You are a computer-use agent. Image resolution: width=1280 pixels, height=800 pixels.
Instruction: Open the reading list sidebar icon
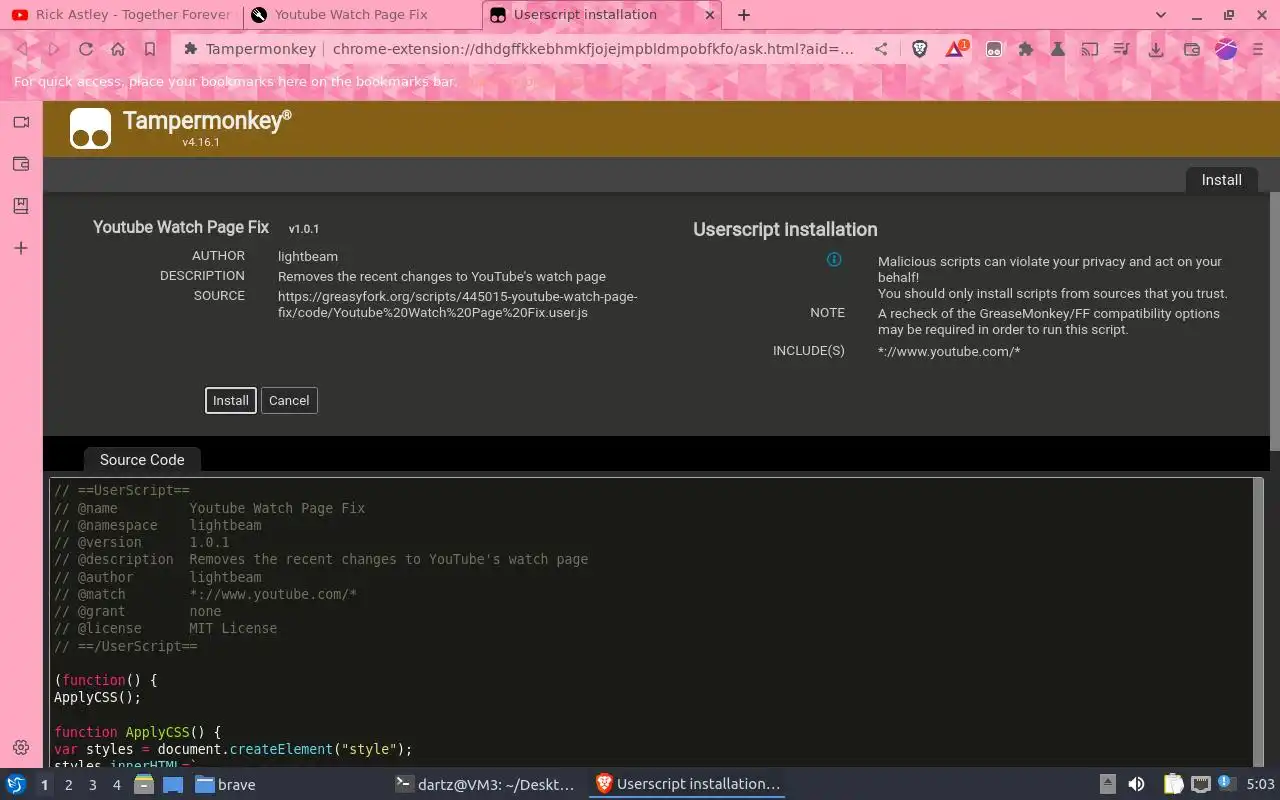pyautogui.click(x=21, y=206)
